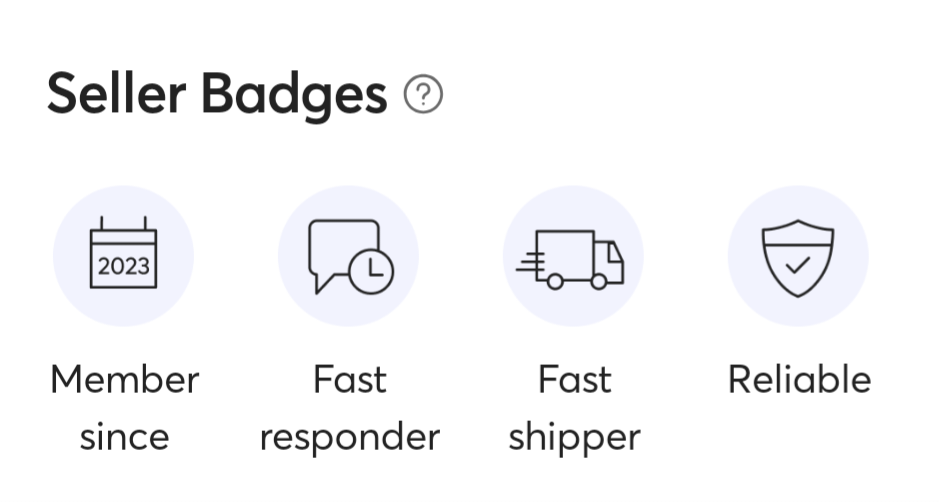Select the "Fast responder" badge label

pyautogui.click(x=349, y=408)
